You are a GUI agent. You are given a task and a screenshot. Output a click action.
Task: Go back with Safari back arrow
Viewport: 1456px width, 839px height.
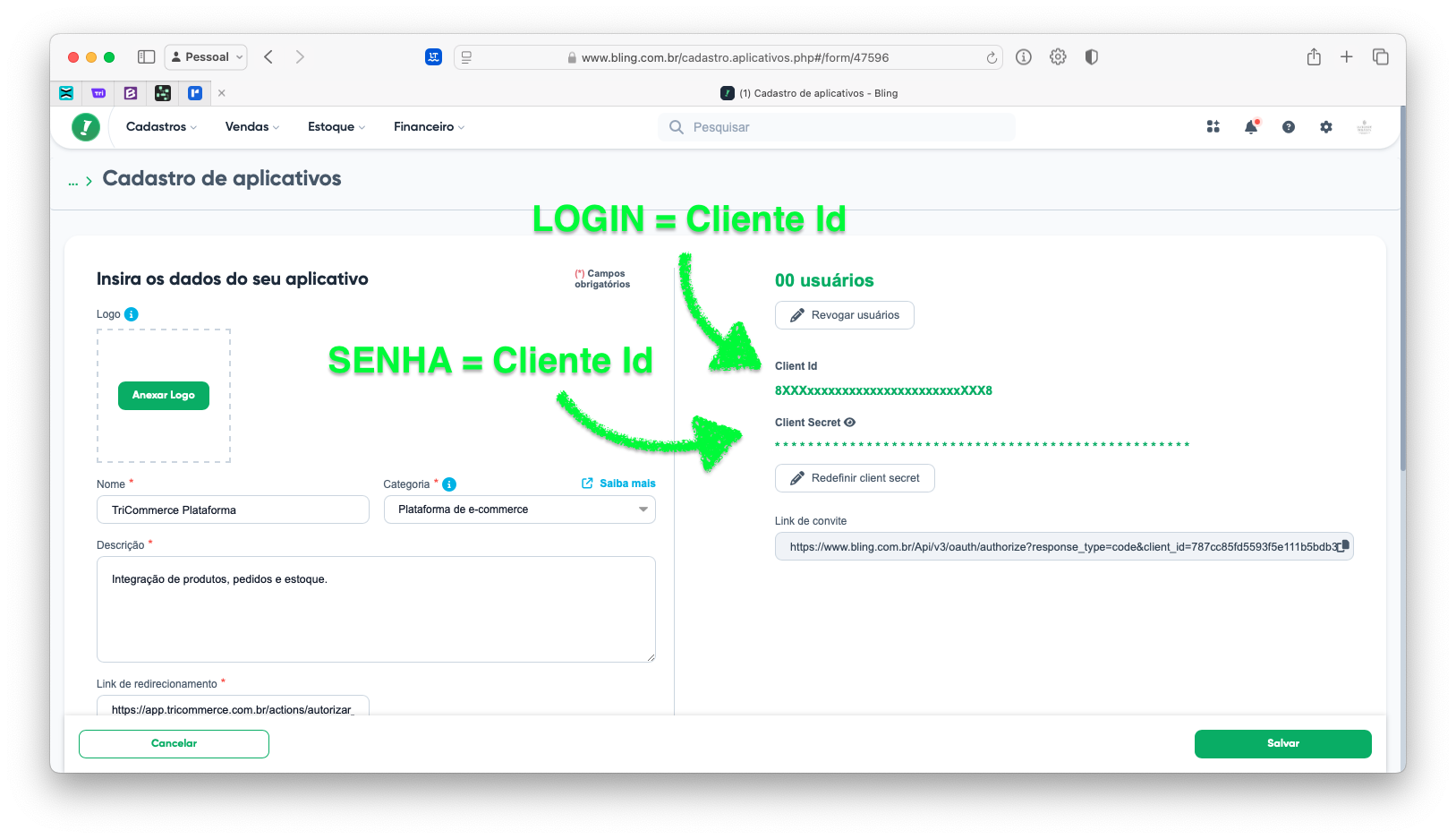click(268, 56)
